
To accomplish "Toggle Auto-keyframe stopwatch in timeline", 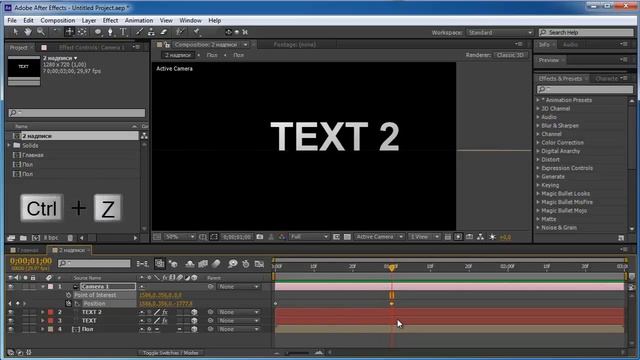I will click(x=246, y=264).
